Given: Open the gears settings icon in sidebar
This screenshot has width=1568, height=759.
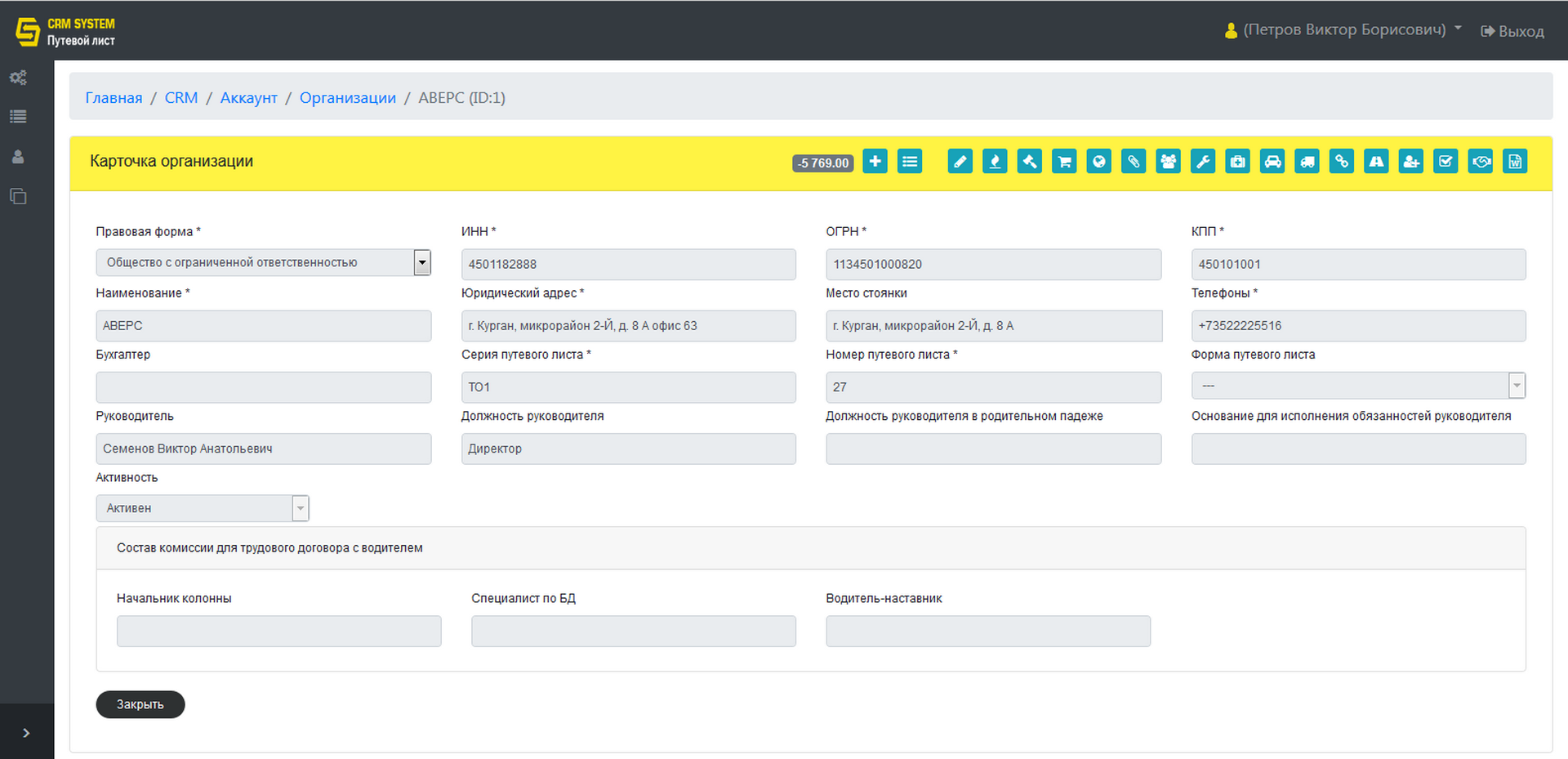Looking at the screenshot, I should pos(18,78).
